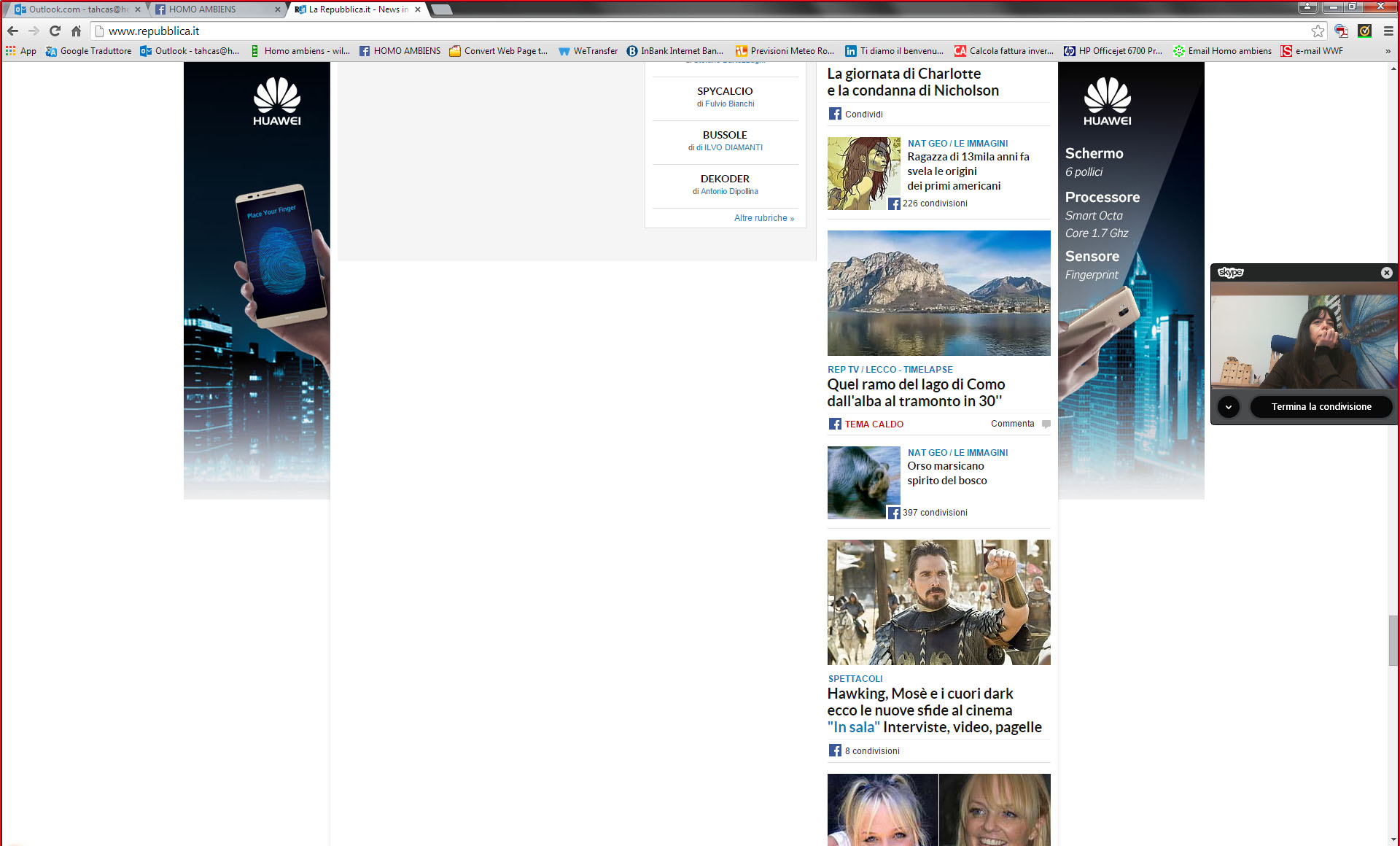
Task: Open the translate extension icon in toolbar
Action: (x=1342, y=31)
